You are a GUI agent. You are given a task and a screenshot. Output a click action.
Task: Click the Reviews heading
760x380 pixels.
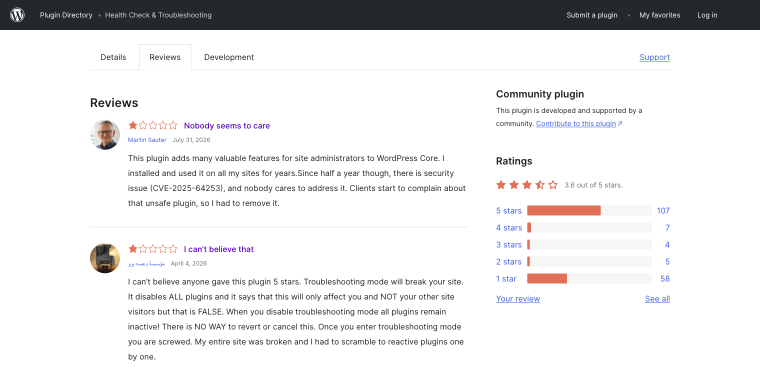click(x=114, y=103)
